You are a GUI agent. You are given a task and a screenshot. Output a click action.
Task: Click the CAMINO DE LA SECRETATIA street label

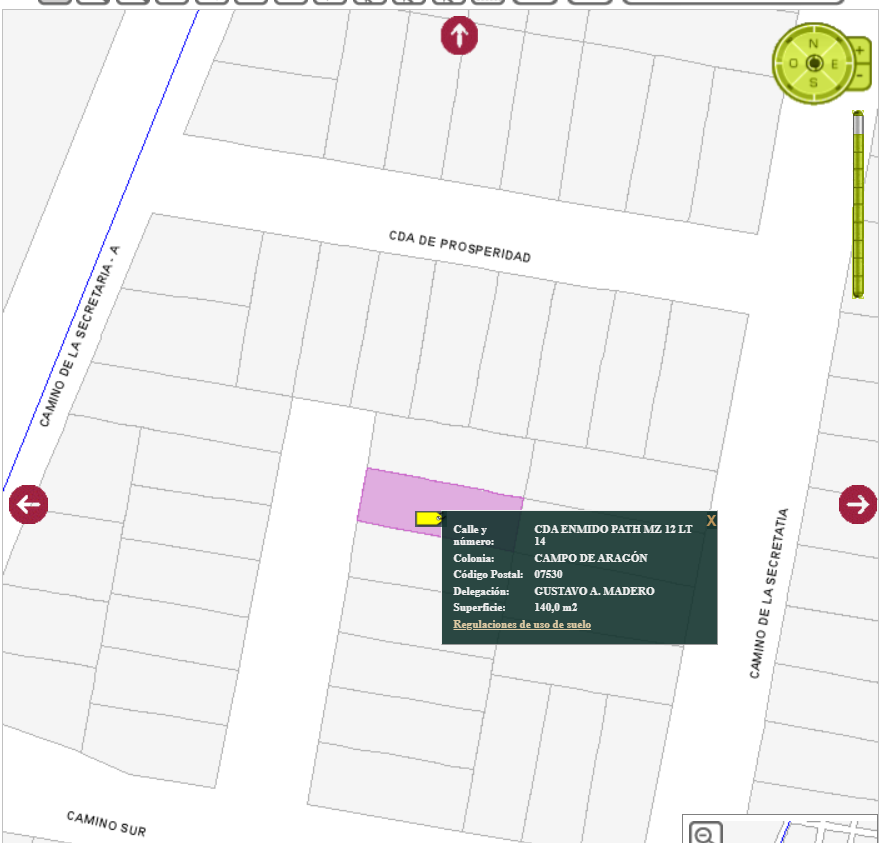769,593
